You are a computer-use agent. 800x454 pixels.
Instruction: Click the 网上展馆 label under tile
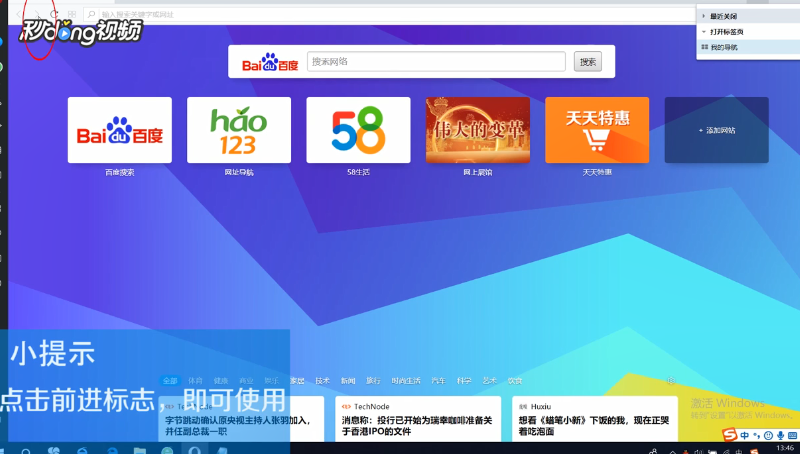point(478,172)
